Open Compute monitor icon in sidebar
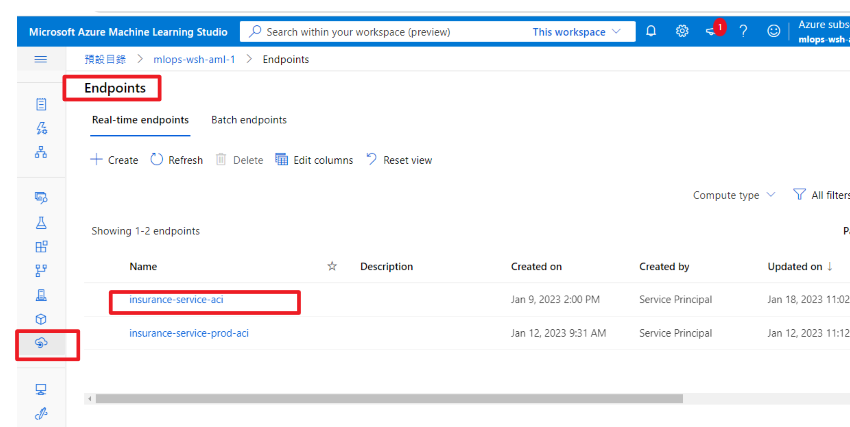This screenshot has width=850, height=427. tap(41, 389)
